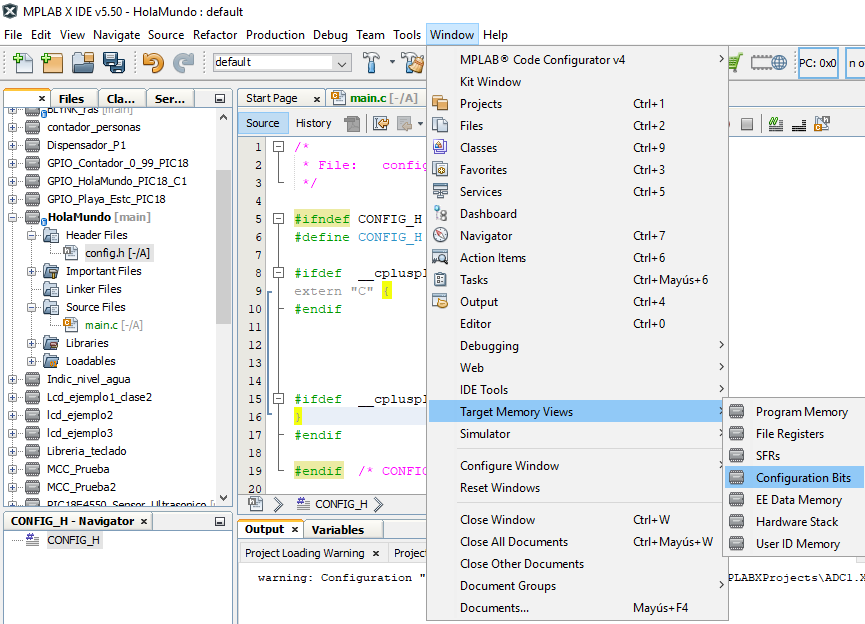865x624 pixels.
Task: Expand the Important Files folder
Action: click(31, 271)
